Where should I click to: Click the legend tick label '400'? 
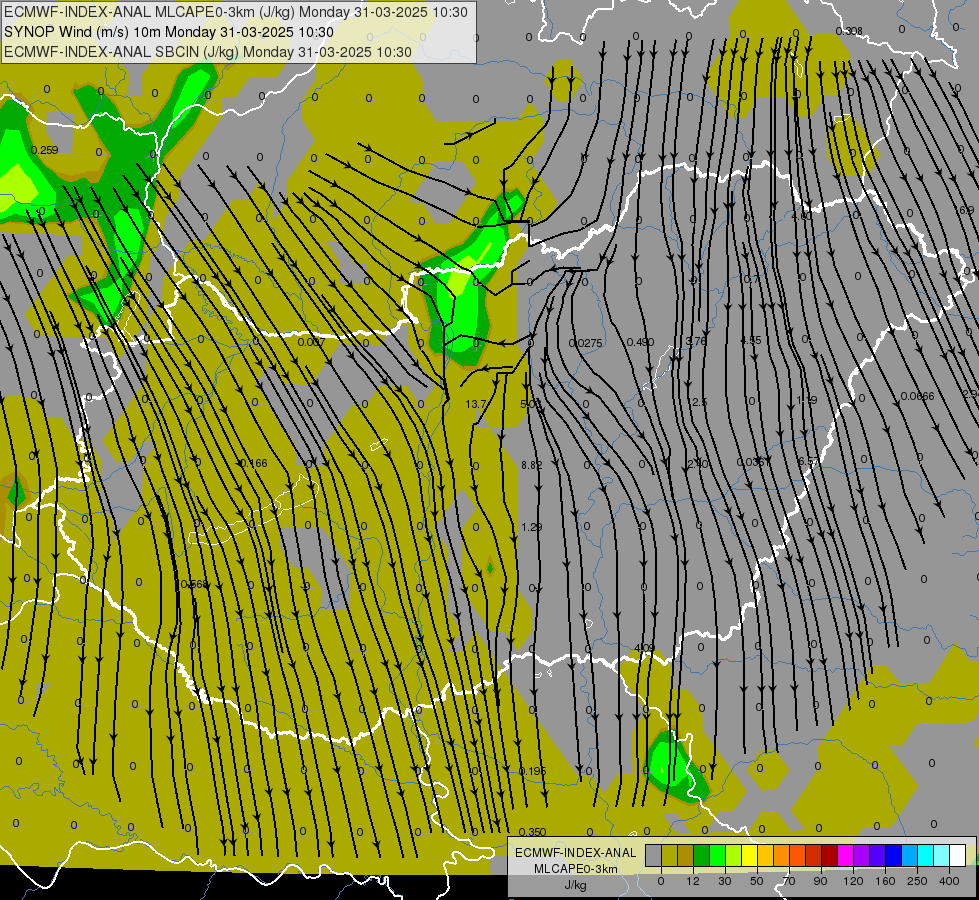(949, 881)
